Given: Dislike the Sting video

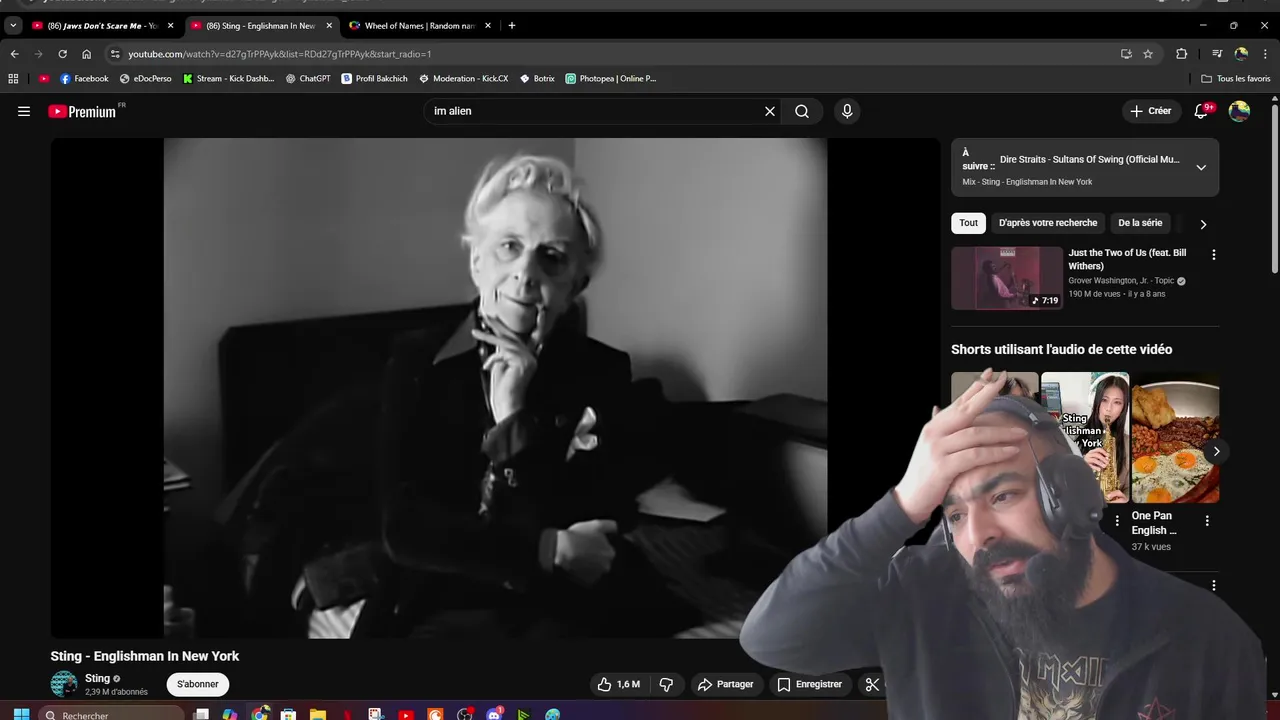Looking at the screenshot, I should pos(666,684).
